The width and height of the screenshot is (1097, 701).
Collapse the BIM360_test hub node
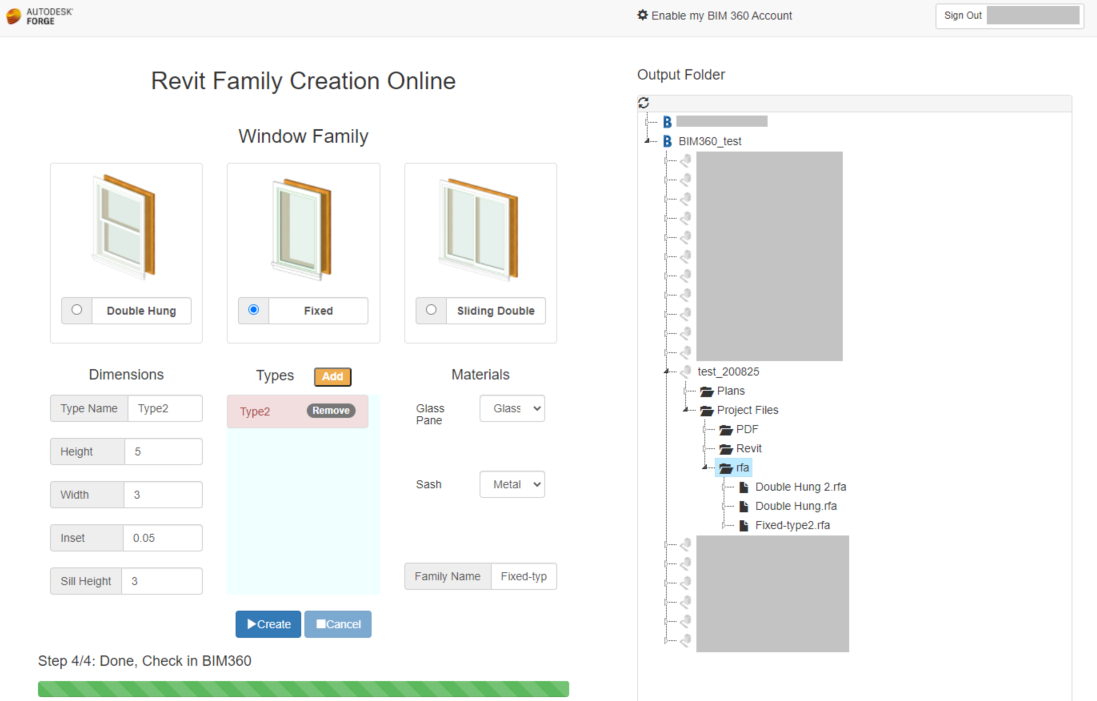pyautogui.click(x=648, y=141)
